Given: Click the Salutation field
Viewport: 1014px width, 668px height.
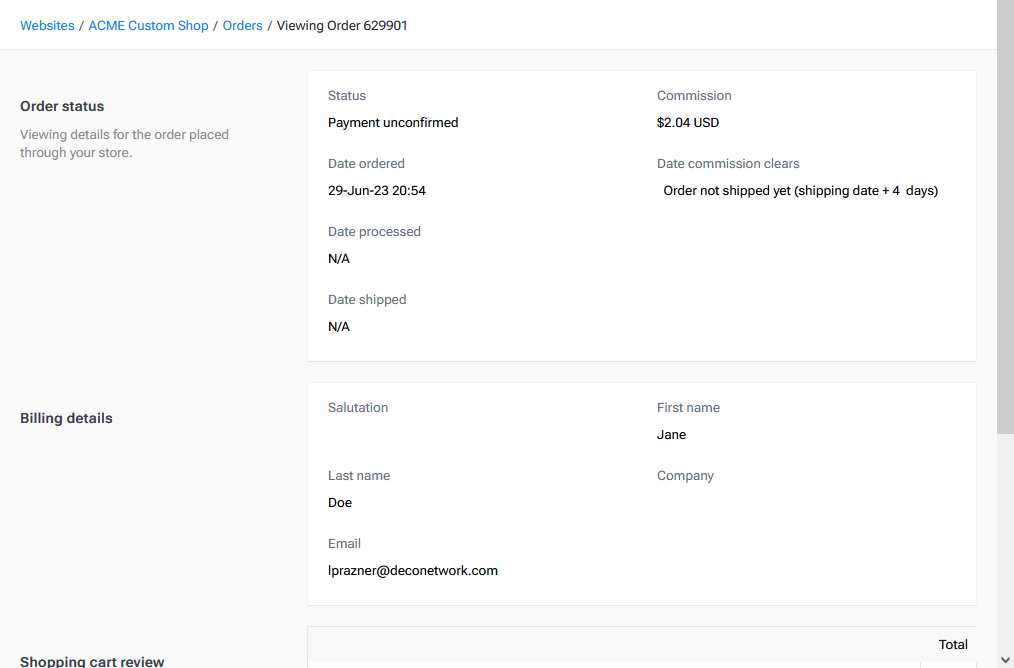Looking at the screenshot, I should point(357,407).
